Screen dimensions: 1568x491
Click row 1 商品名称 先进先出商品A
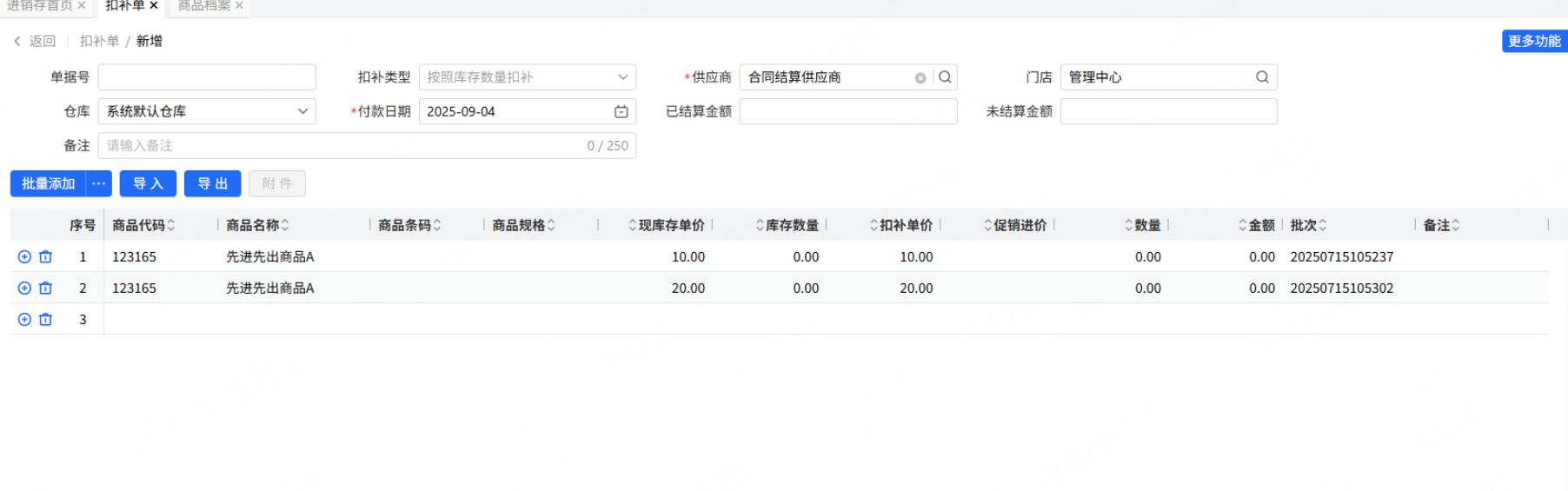[270, 257]
